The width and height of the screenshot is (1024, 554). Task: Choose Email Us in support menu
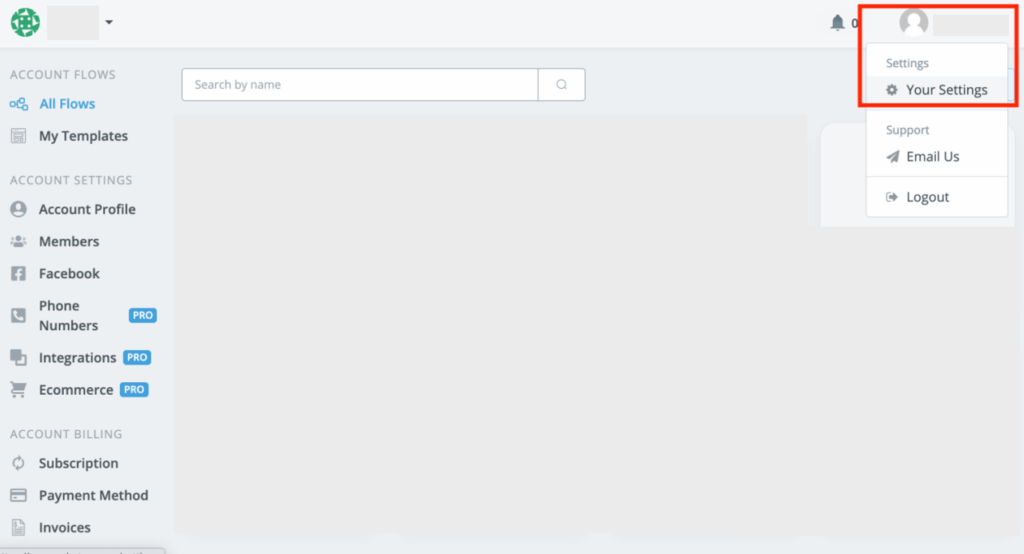931,157
